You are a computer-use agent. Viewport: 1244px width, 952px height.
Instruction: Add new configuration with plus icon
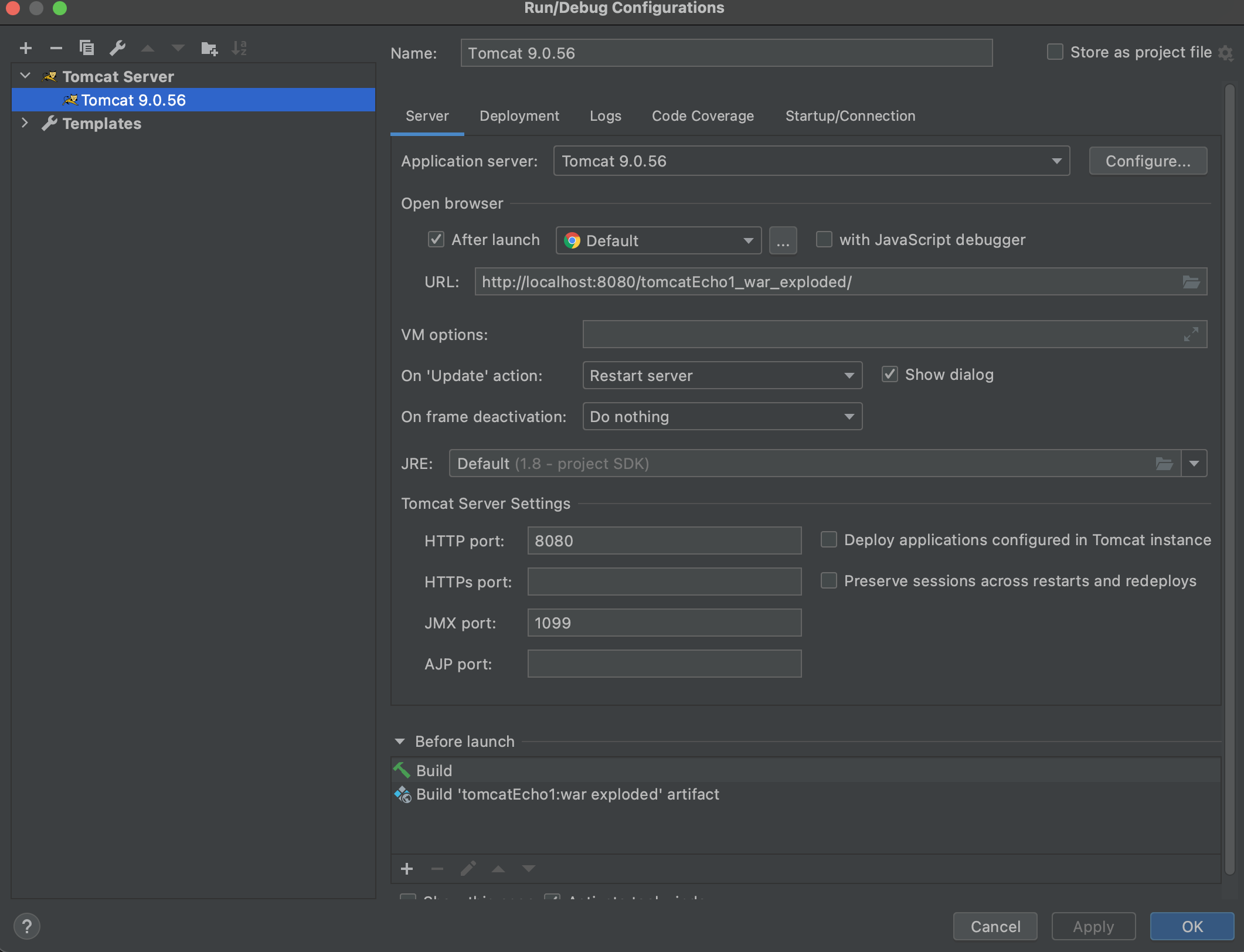click(x=26, y=48)
